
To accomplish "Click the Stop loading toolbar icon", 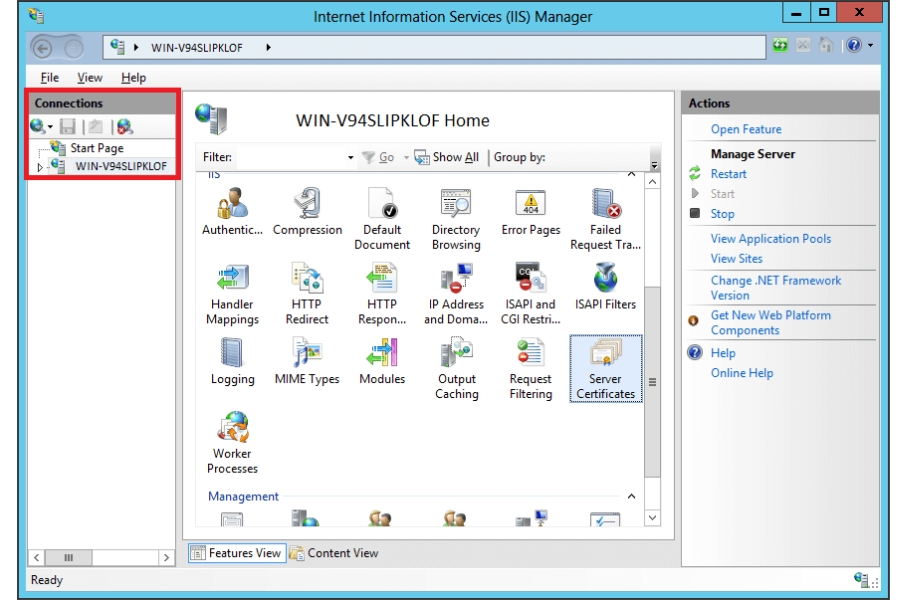I will tap(803, 45).
